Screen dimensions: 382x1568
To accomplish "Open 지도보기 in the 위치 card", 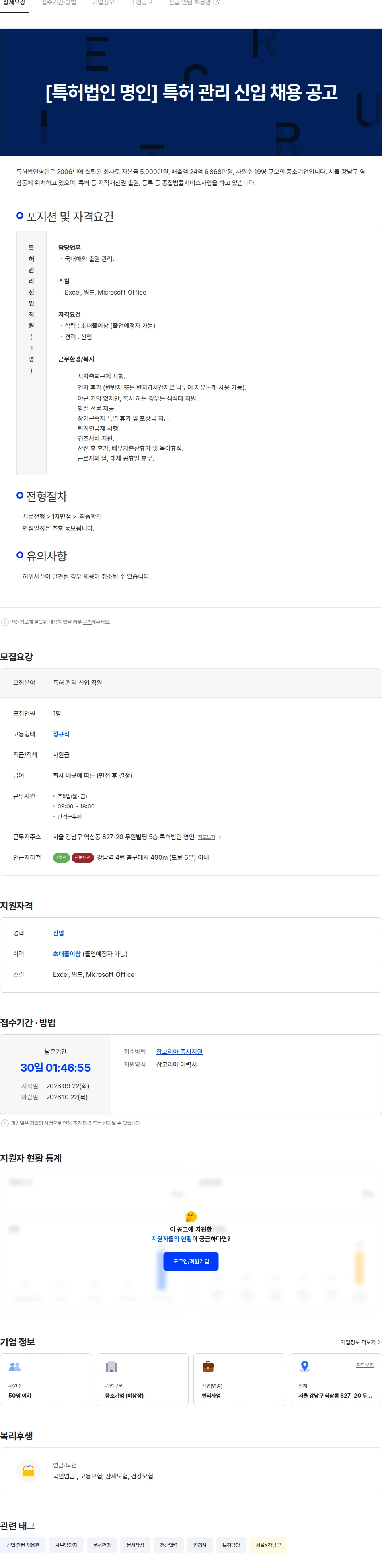I will (365, 1365).
